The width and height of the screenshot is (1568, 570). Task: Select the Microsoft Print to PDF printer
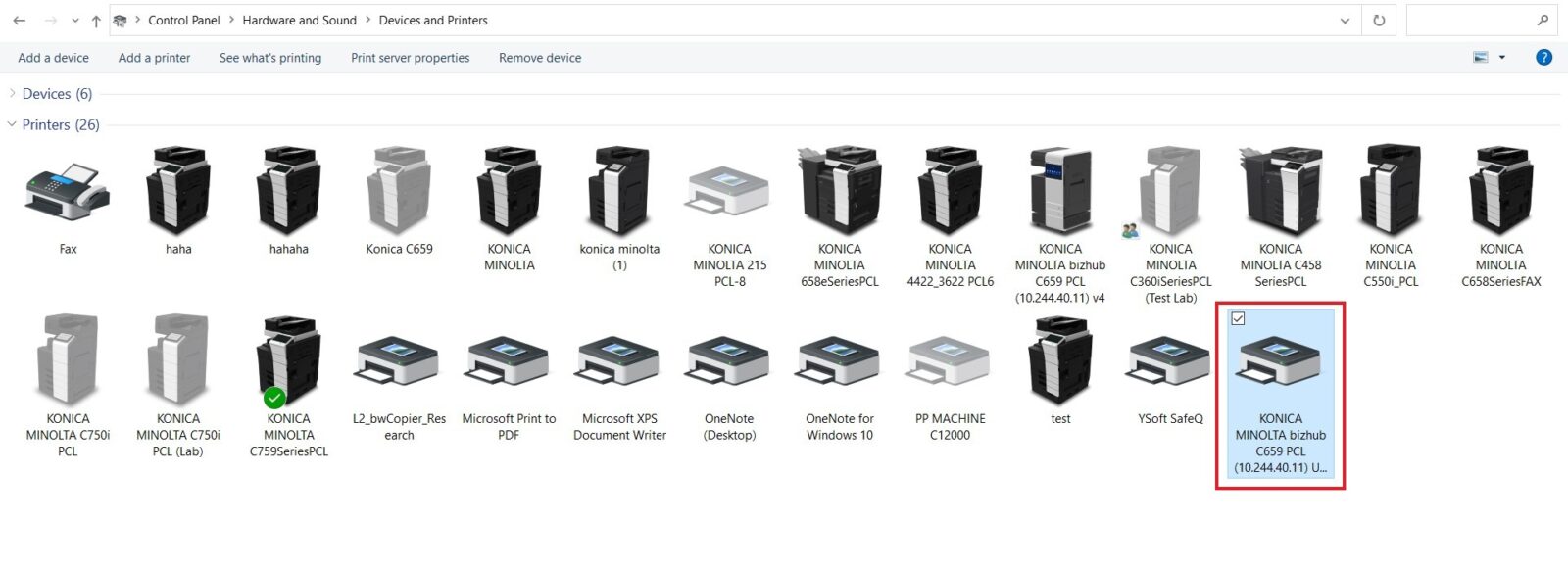click(x=508, y=362)
